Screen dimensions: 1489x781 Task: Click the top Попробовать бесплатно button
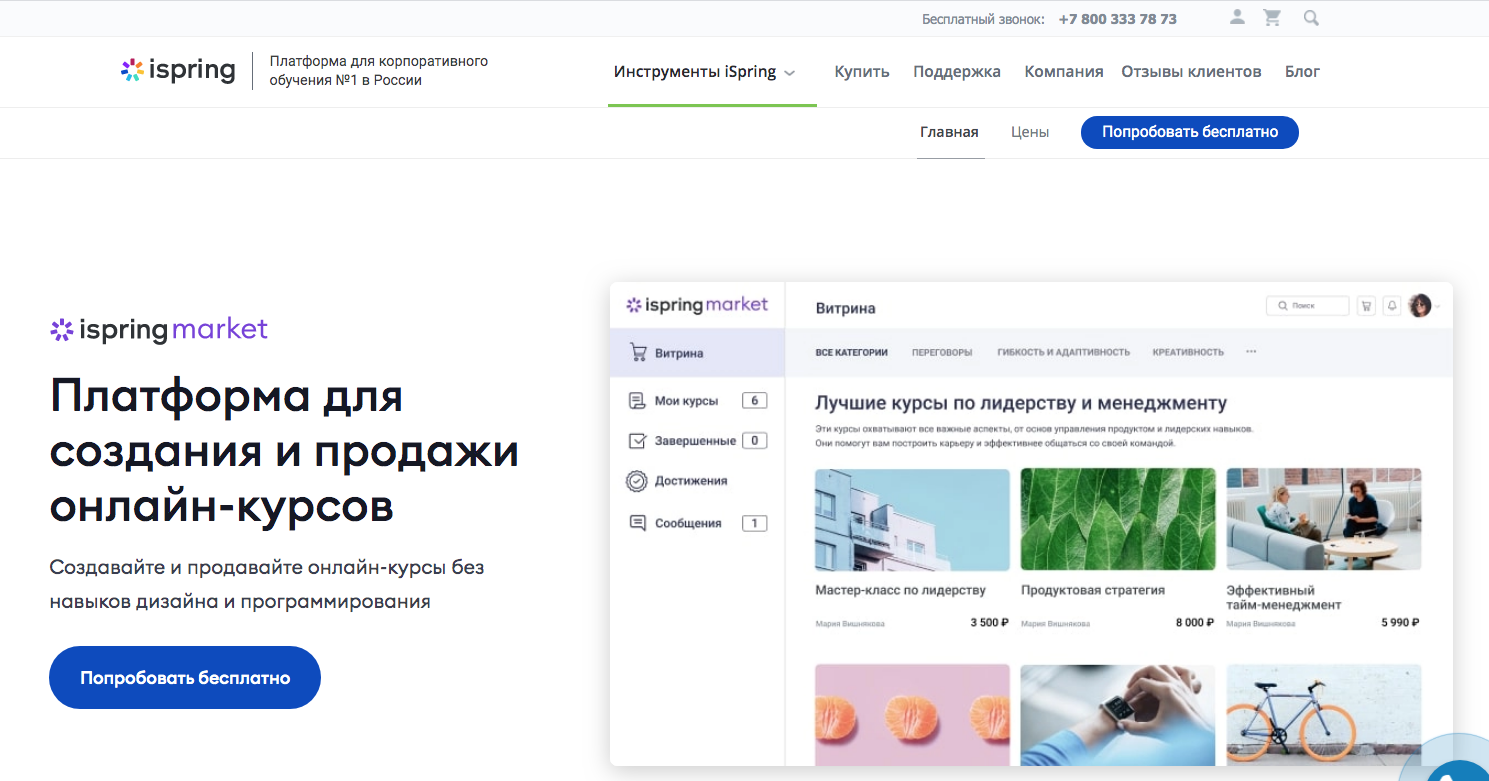click(x=1190, y=132)
